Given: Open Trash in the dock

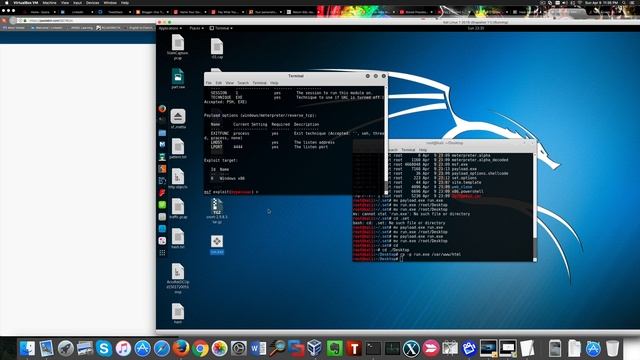Looking at the screenshot, I should coord(612,349).
